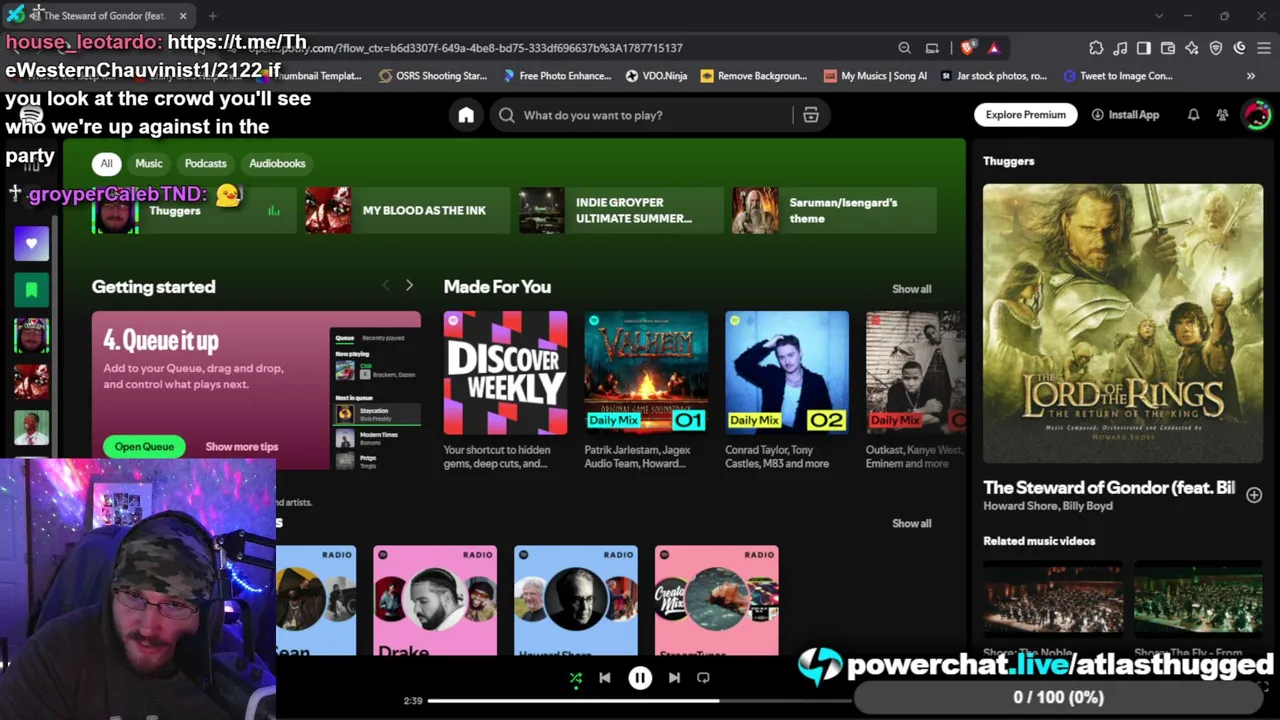The width and height of the screenshot is (1280, 720).
Task: Show all bookmarks overflow chevron
Action: [1250, 76]
